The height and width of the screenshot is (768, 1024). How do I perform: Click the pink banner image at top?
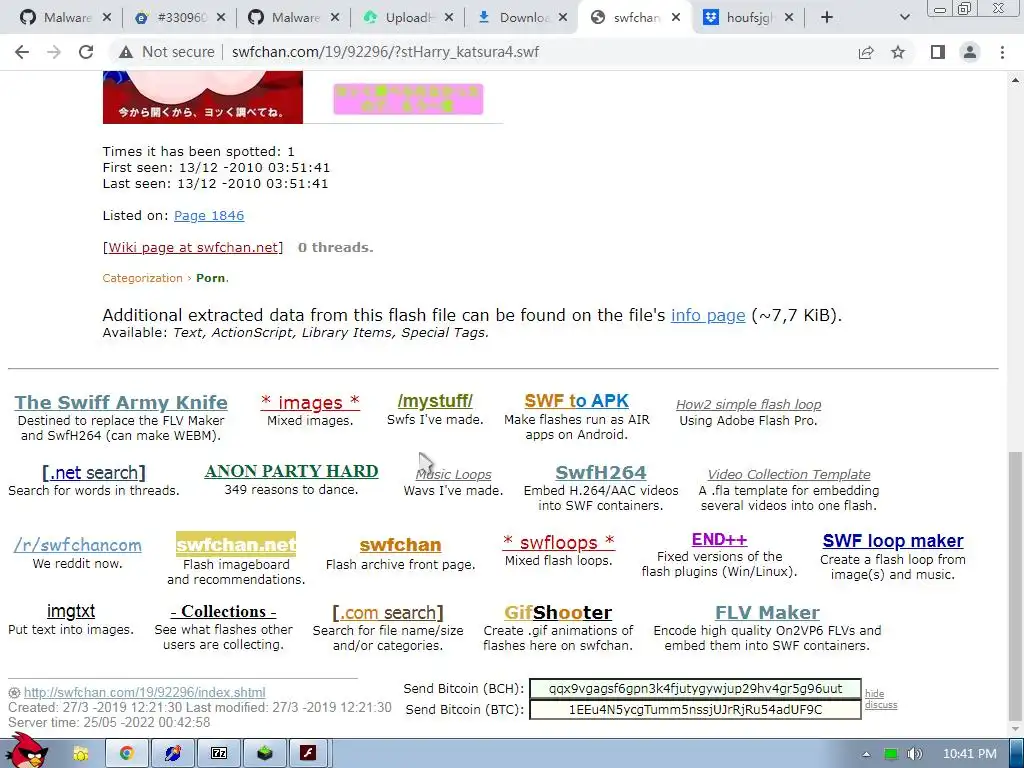408,99
